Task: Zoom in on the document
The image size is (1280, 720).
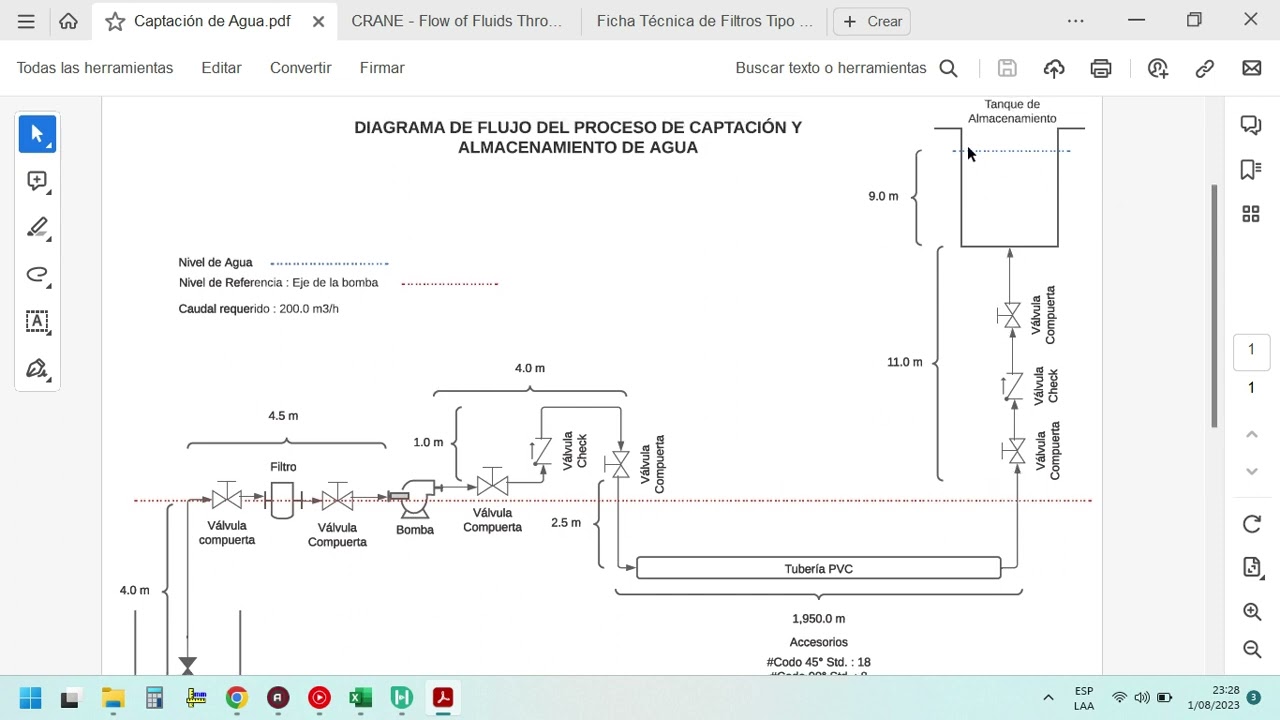Action: [1252, 611]
